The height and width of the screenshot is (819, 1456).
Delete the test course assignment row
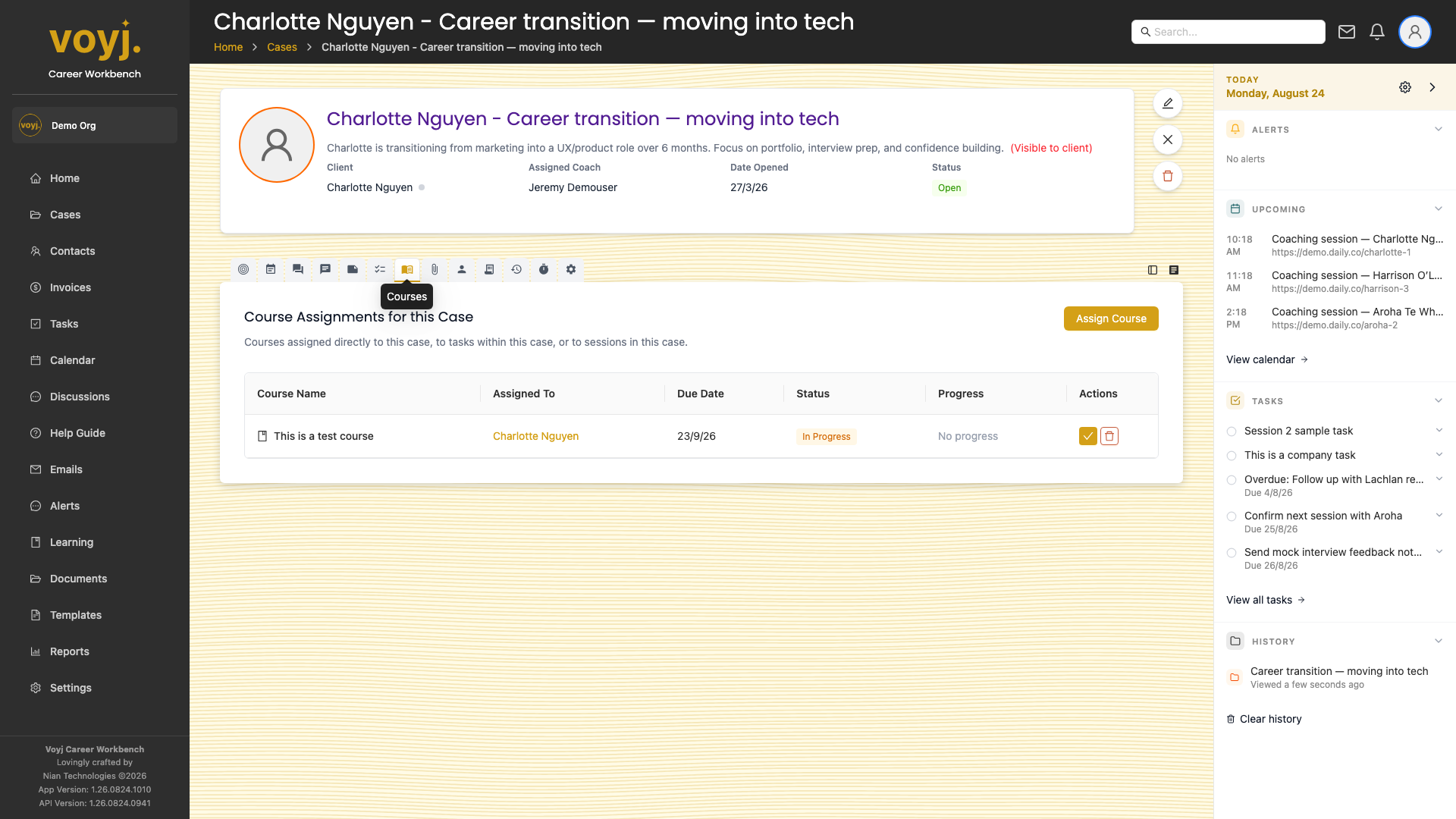pos(1109,436)
